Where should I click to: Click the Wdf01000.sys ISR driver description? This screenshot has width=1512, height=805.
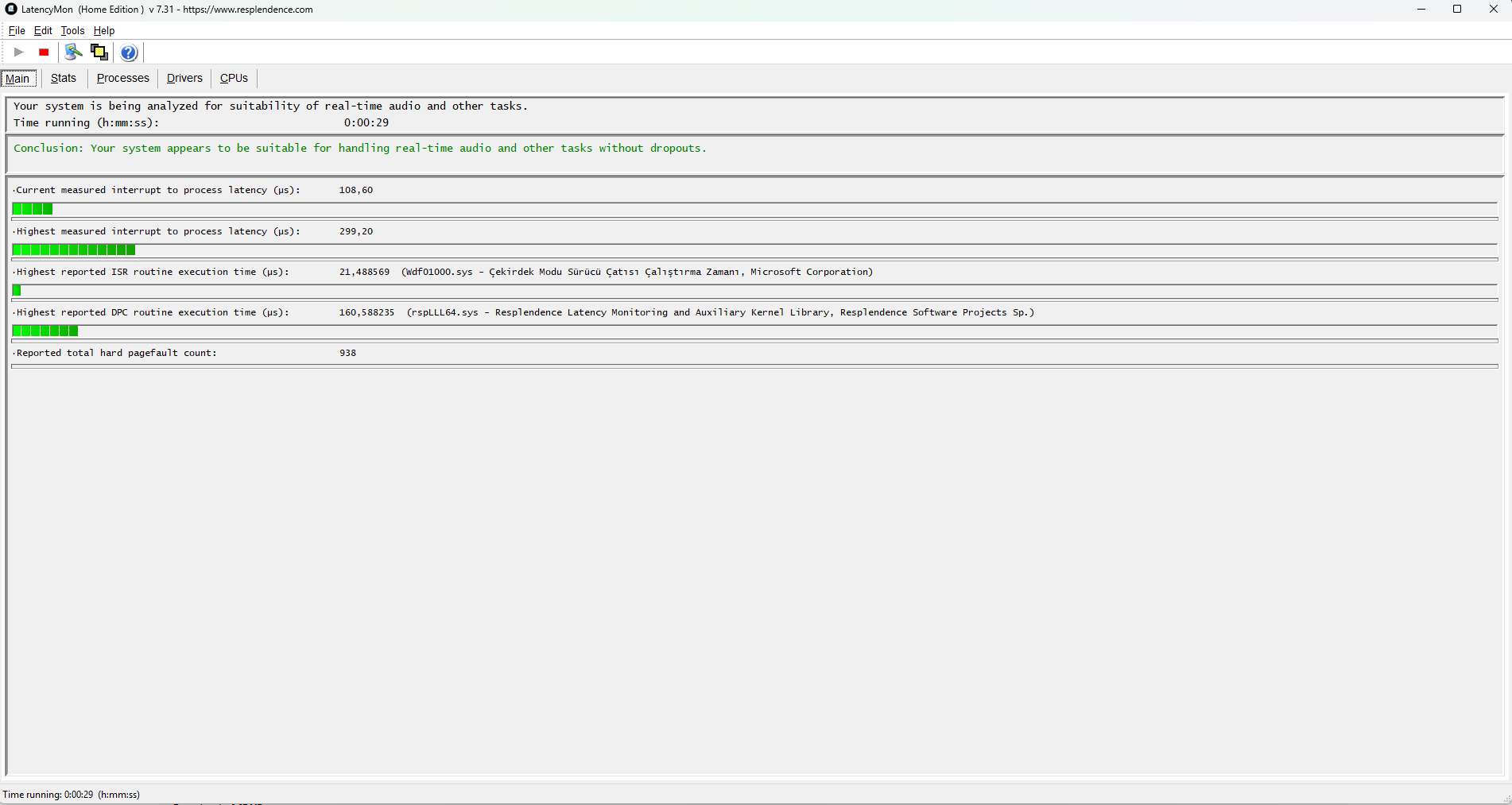point(638,273)
